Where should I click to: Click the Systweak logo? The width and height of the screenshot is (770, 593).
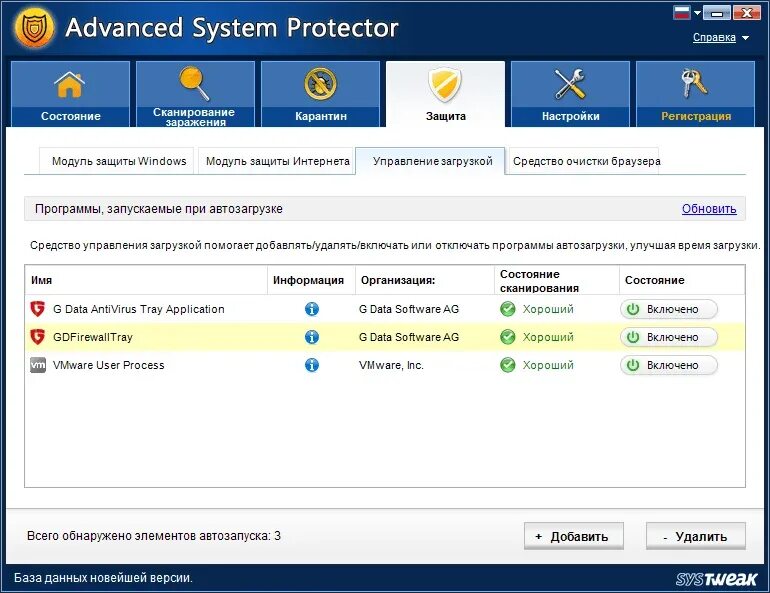(x=716, y=579)
